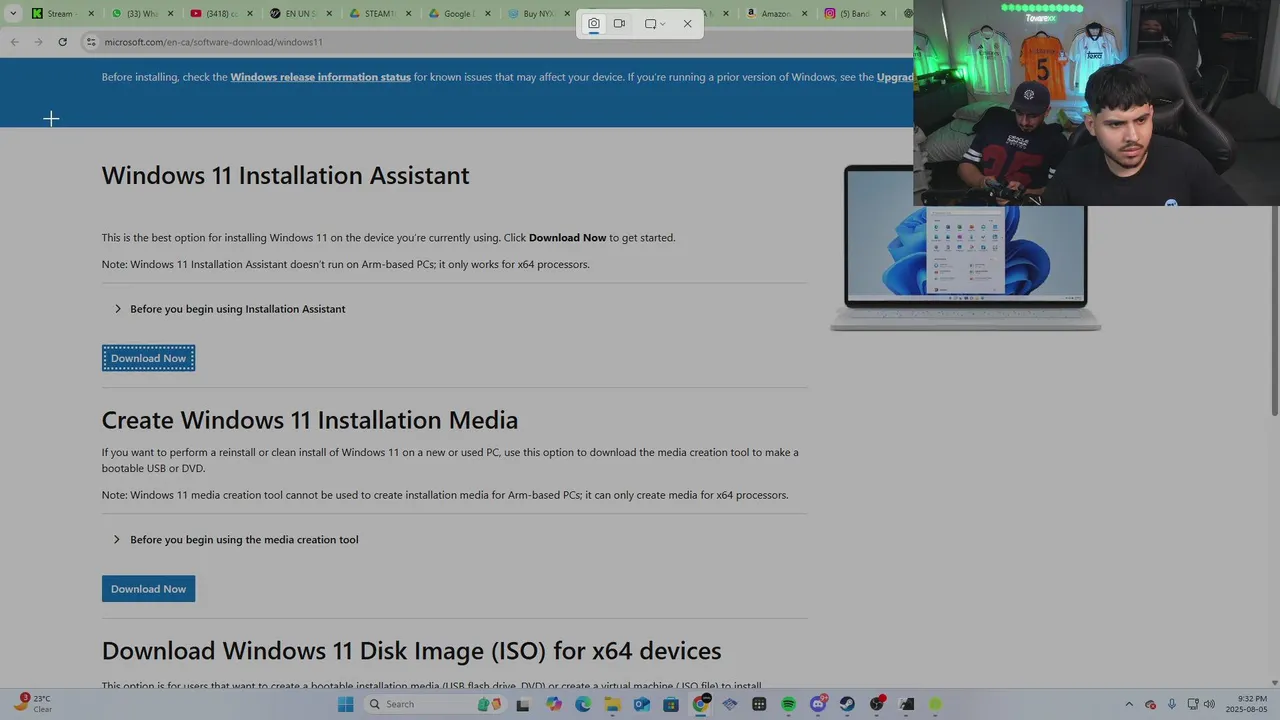Image resolution: width=1280 pixels, height=720 pixels.
Task: Close the snipping tool overlay bar
Action: pos(687,23)
